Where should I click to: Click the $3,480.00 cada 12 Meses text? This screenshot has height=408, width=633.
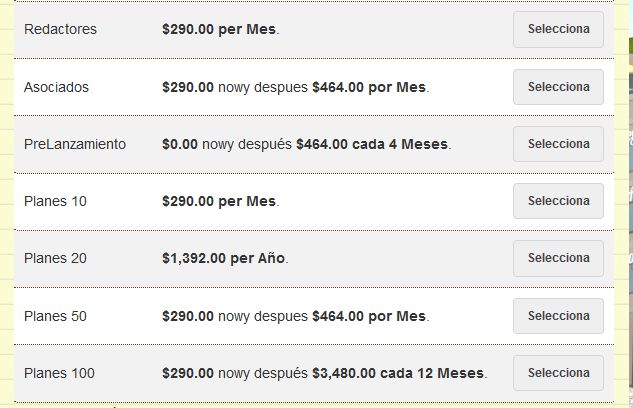click(398, 373)
